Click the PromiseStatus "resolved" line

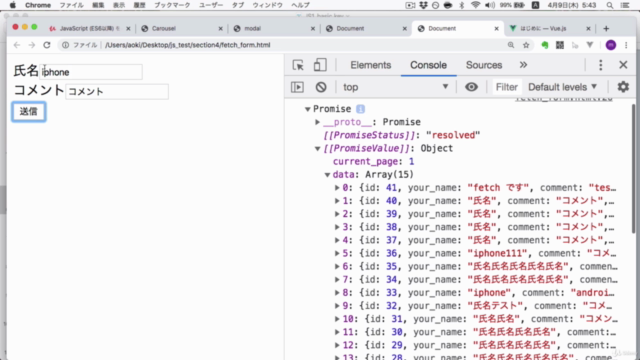tap(402, 135)
